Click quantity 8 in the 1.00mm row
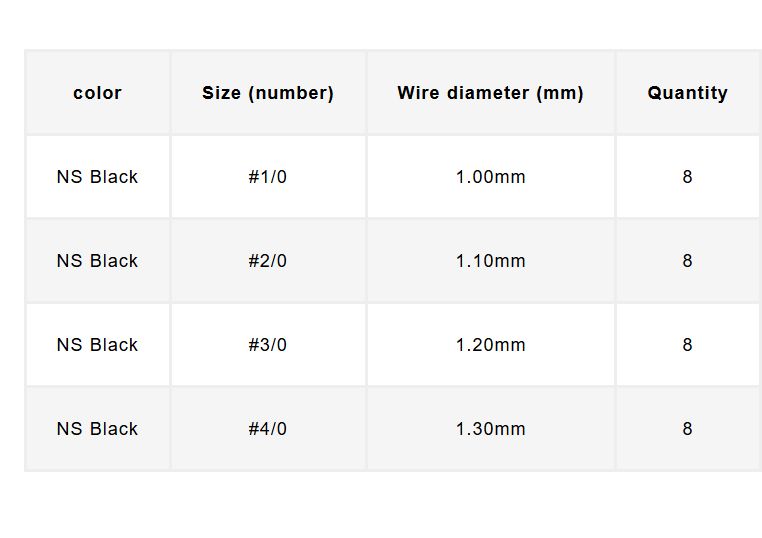 click(x=687, y=177)
